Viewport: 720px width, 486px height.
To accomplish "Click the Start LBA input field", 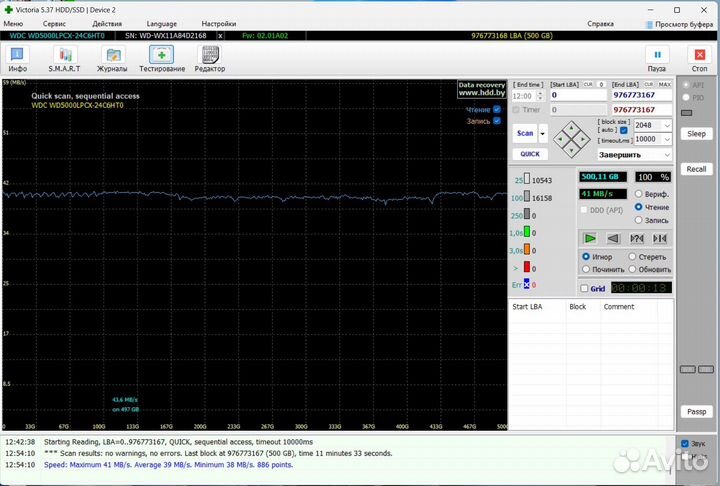I will click(x=577, y=95).
